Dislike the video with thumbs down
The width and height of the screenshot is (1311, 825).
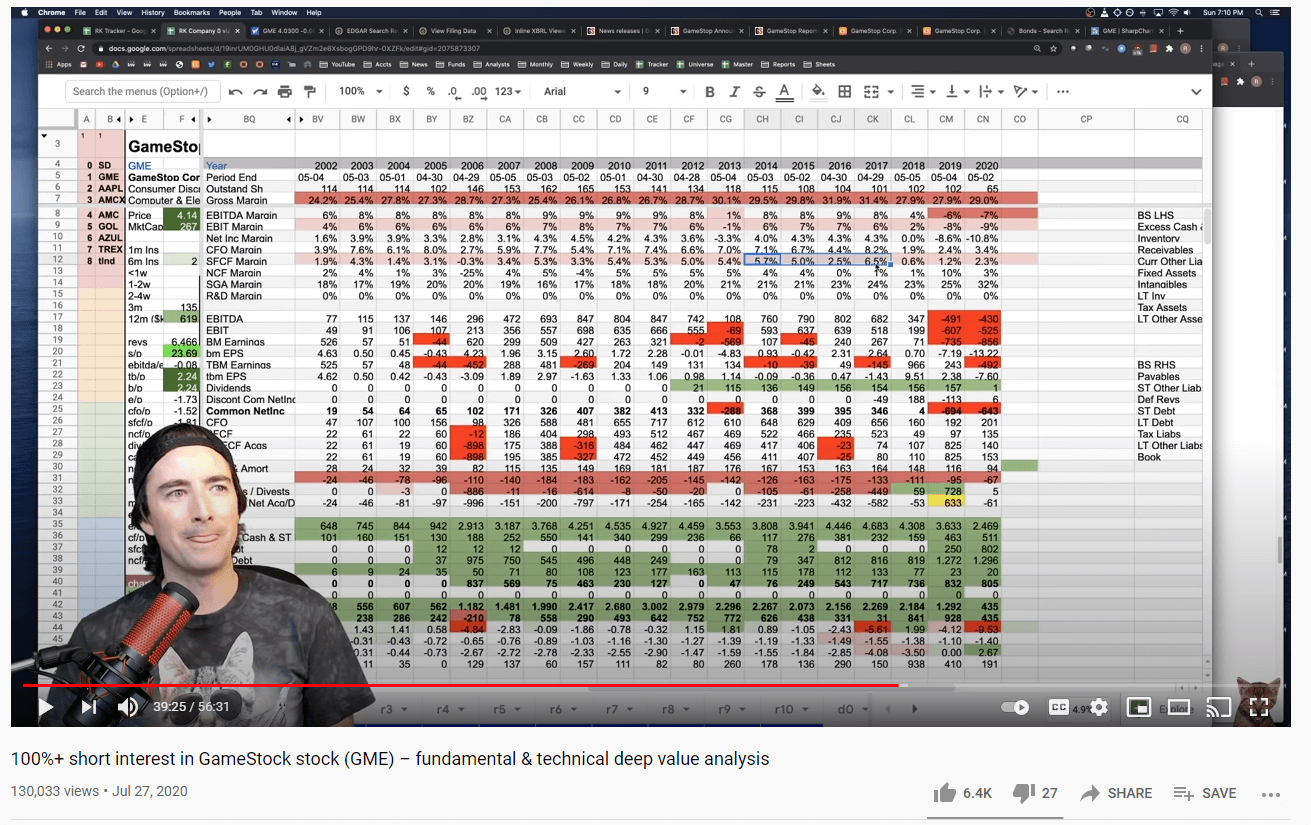click(x=1022, y=793)
